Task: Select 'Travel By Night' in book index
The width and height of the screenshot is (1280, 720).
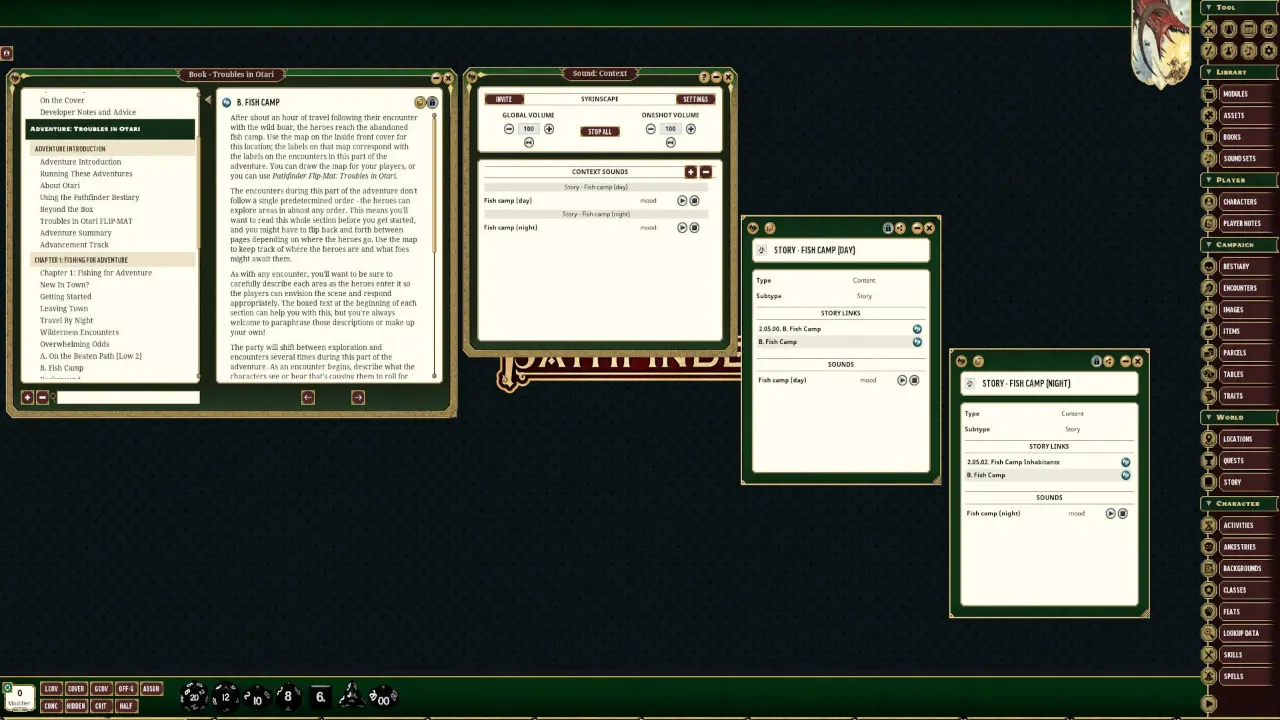Action: tap(67, 320)
